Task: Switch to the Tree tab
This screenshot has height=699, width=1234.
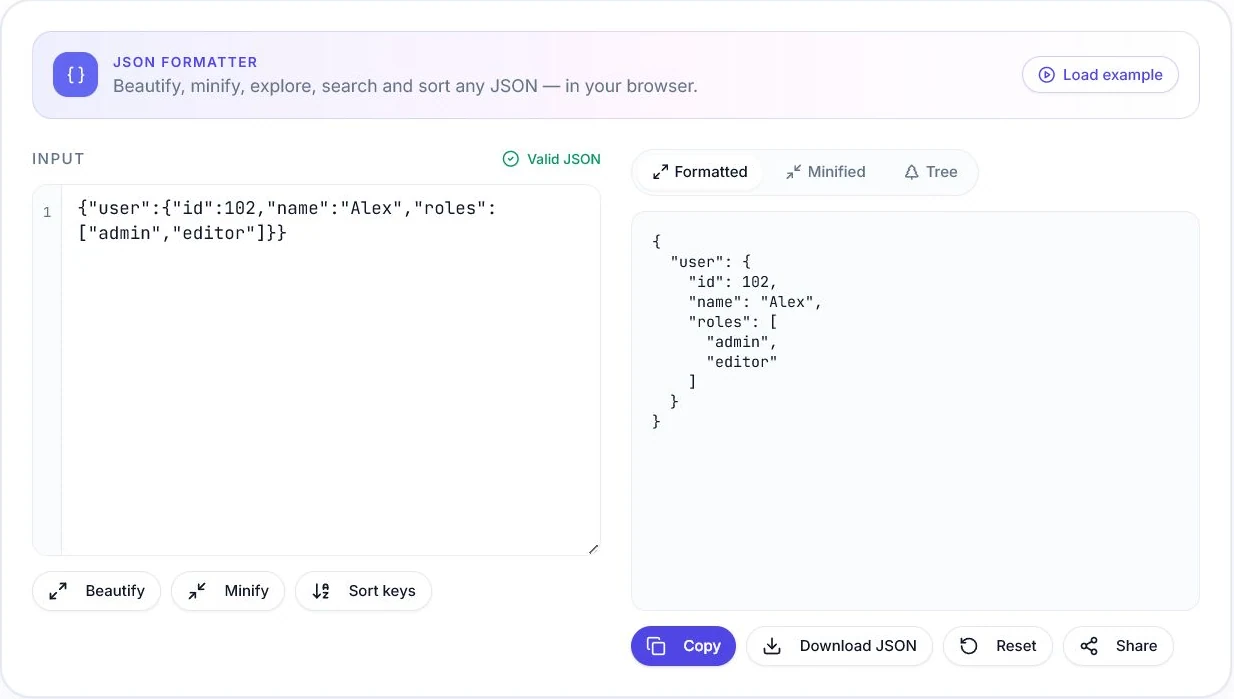Action: pos(931,172)
